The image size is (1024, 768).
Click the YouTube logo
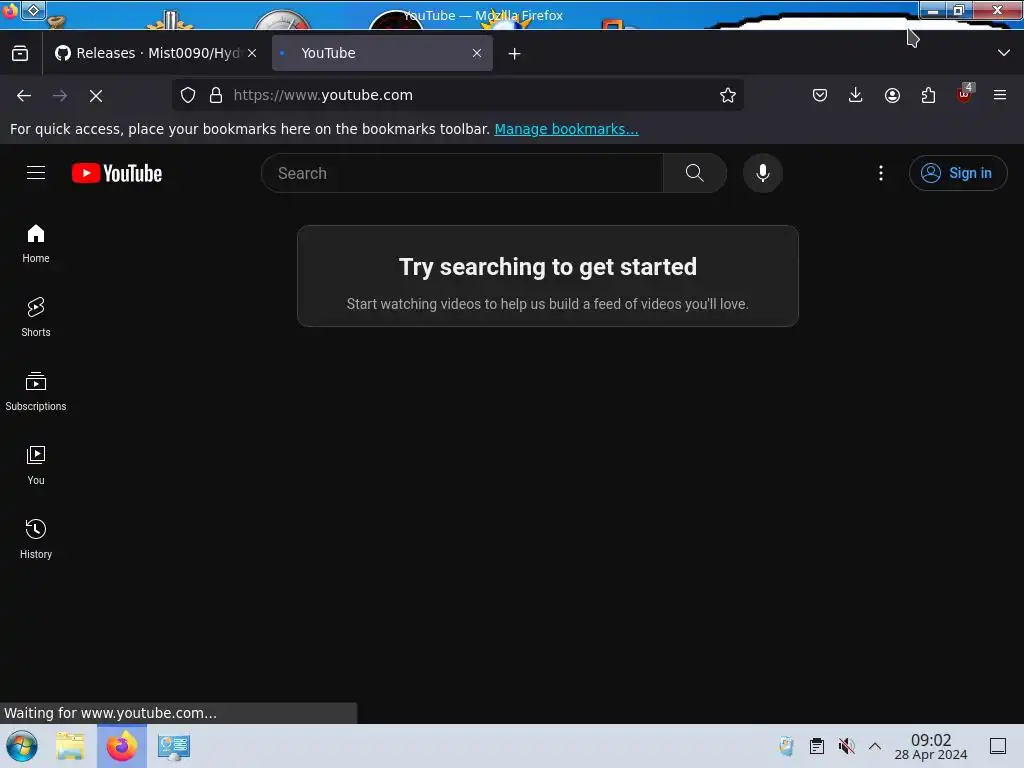pos(117,173)
